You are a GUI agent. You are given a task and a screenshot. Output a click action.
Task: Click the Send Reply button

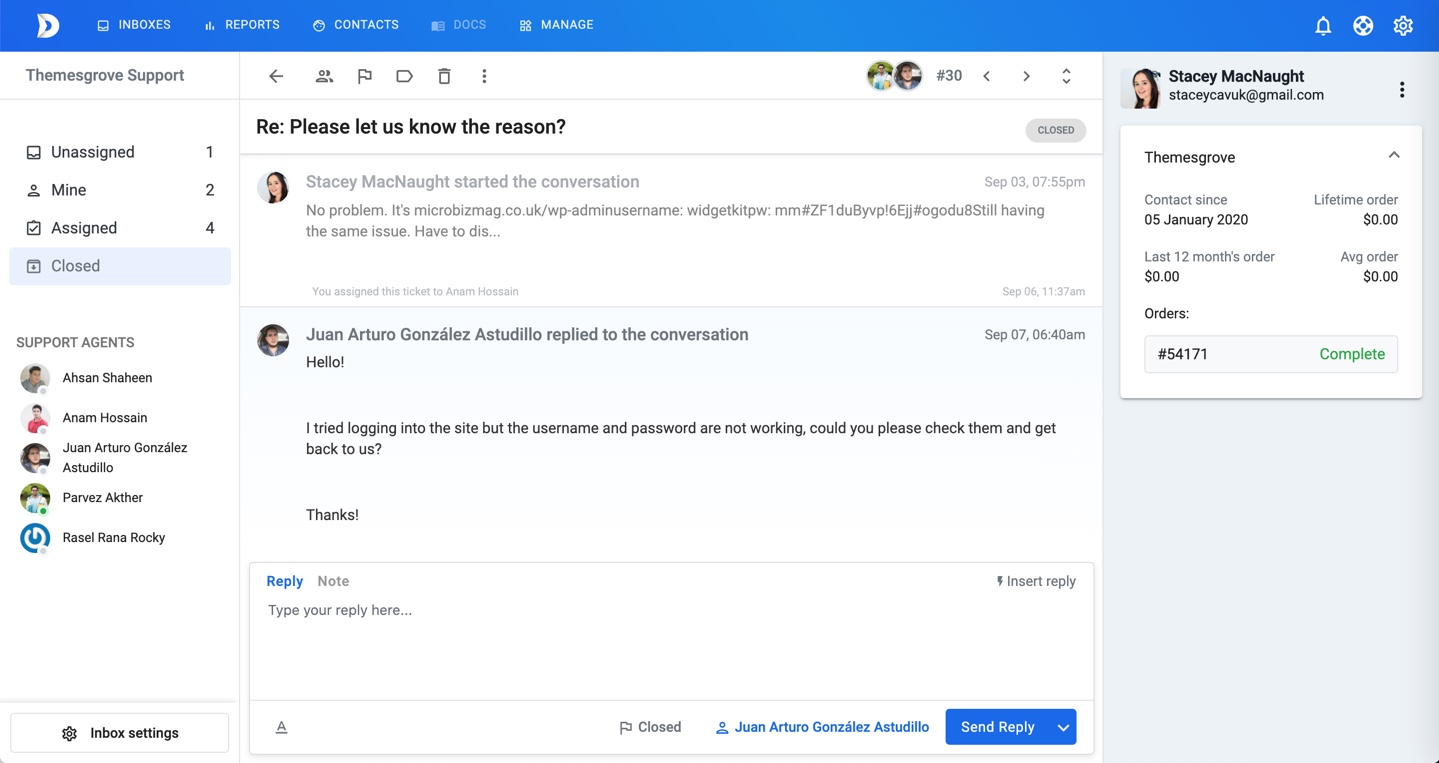[x=997, y=727]
